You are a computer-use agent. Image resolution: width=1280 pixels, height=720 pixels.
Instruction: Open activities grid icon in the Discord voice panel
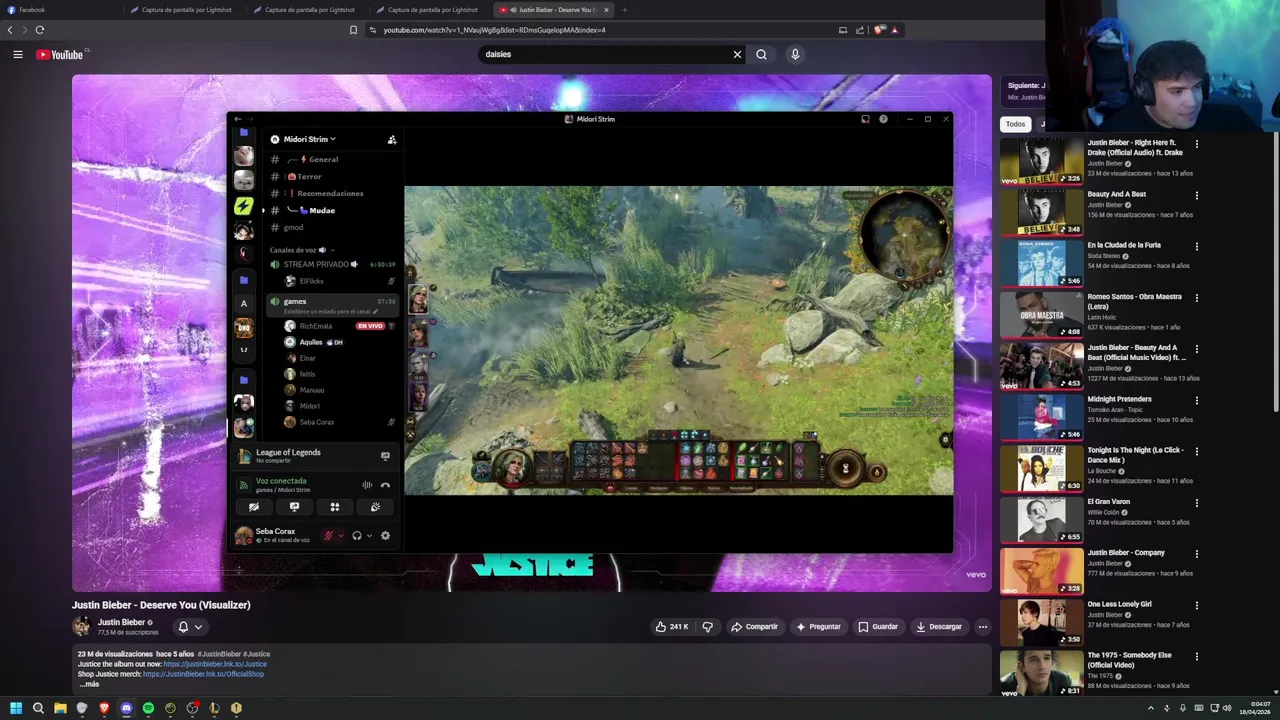335,507
